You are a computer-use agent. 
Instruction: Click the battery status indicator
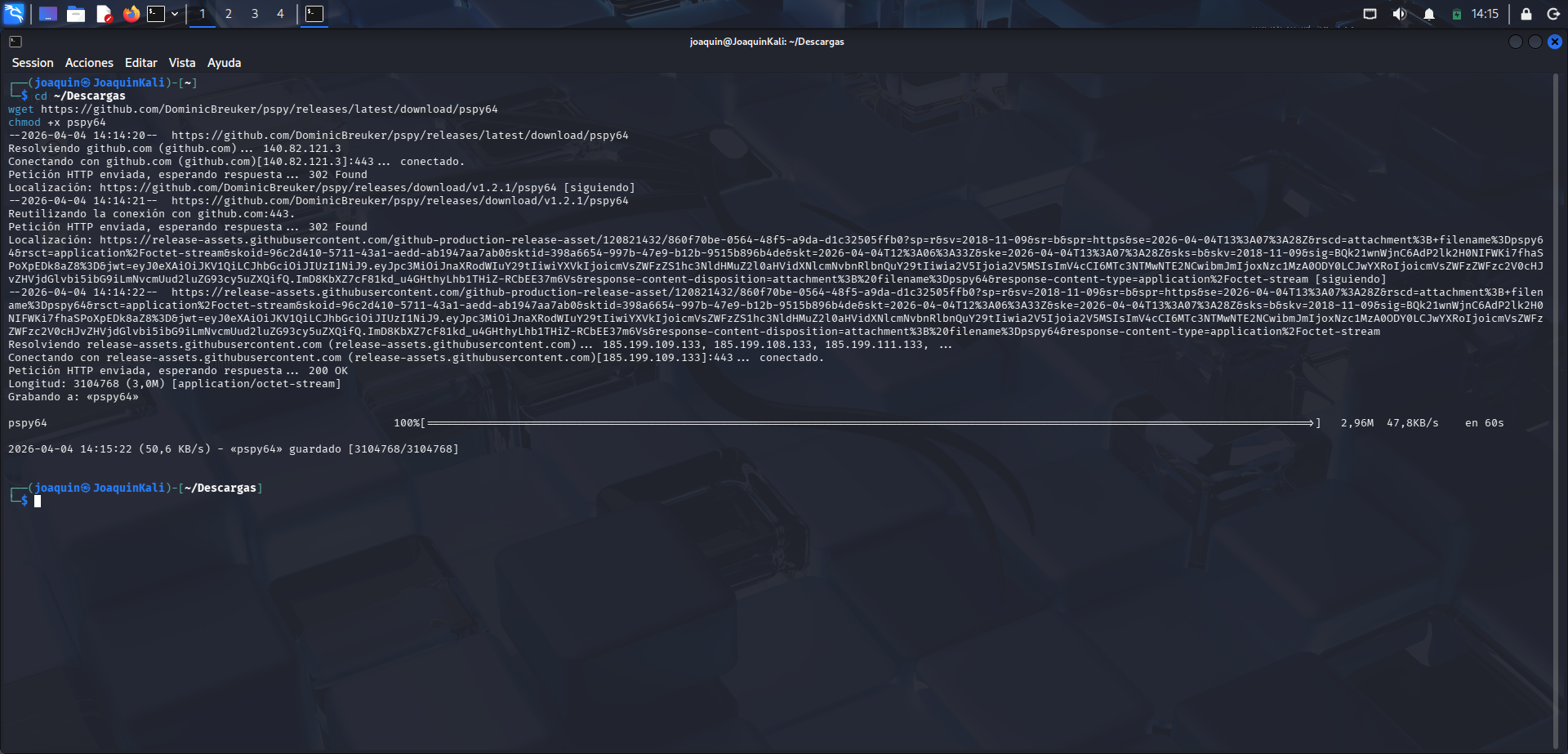point(1457,14)
